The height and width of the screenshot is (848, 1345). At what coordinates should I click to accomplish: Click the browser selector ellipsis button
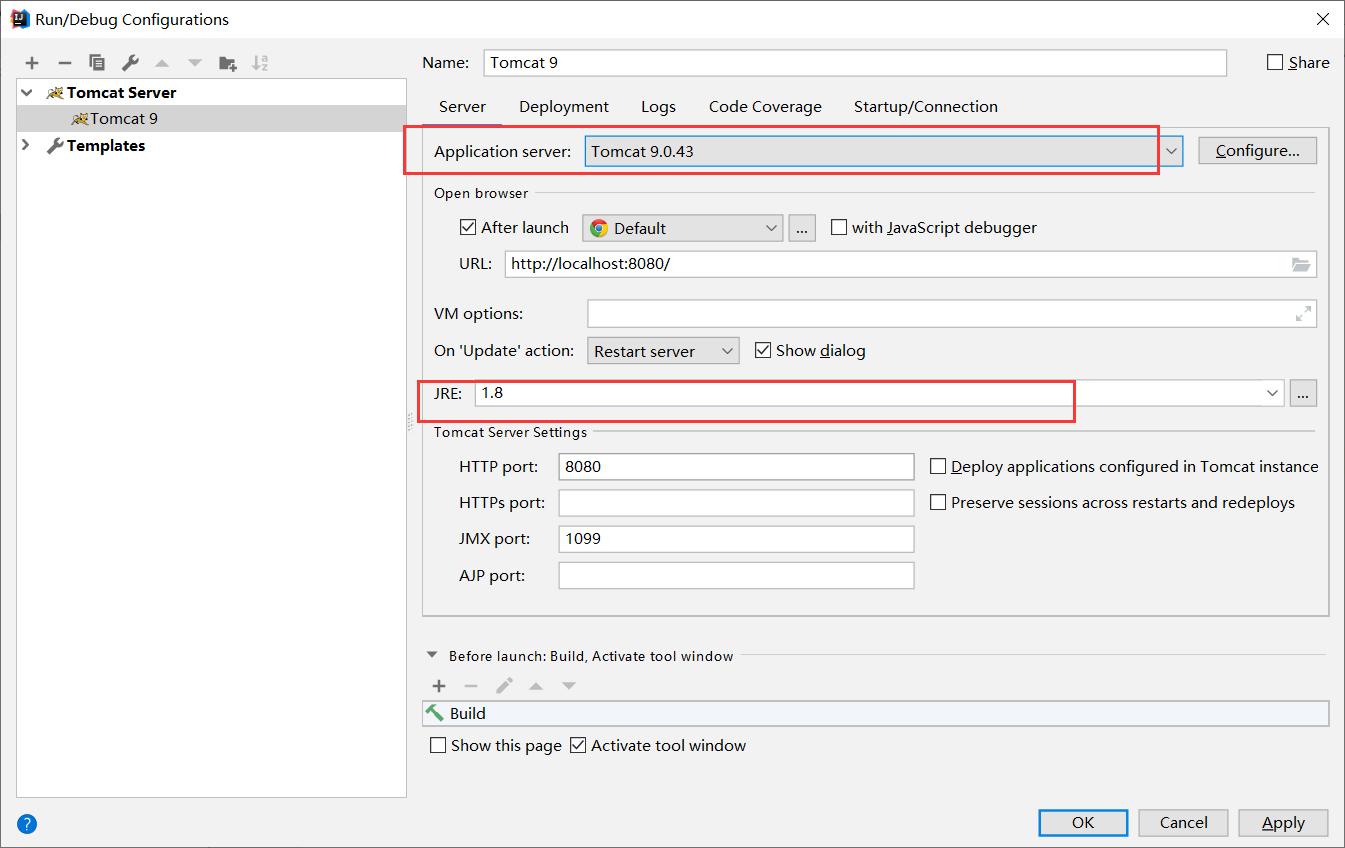pos(802,228)
